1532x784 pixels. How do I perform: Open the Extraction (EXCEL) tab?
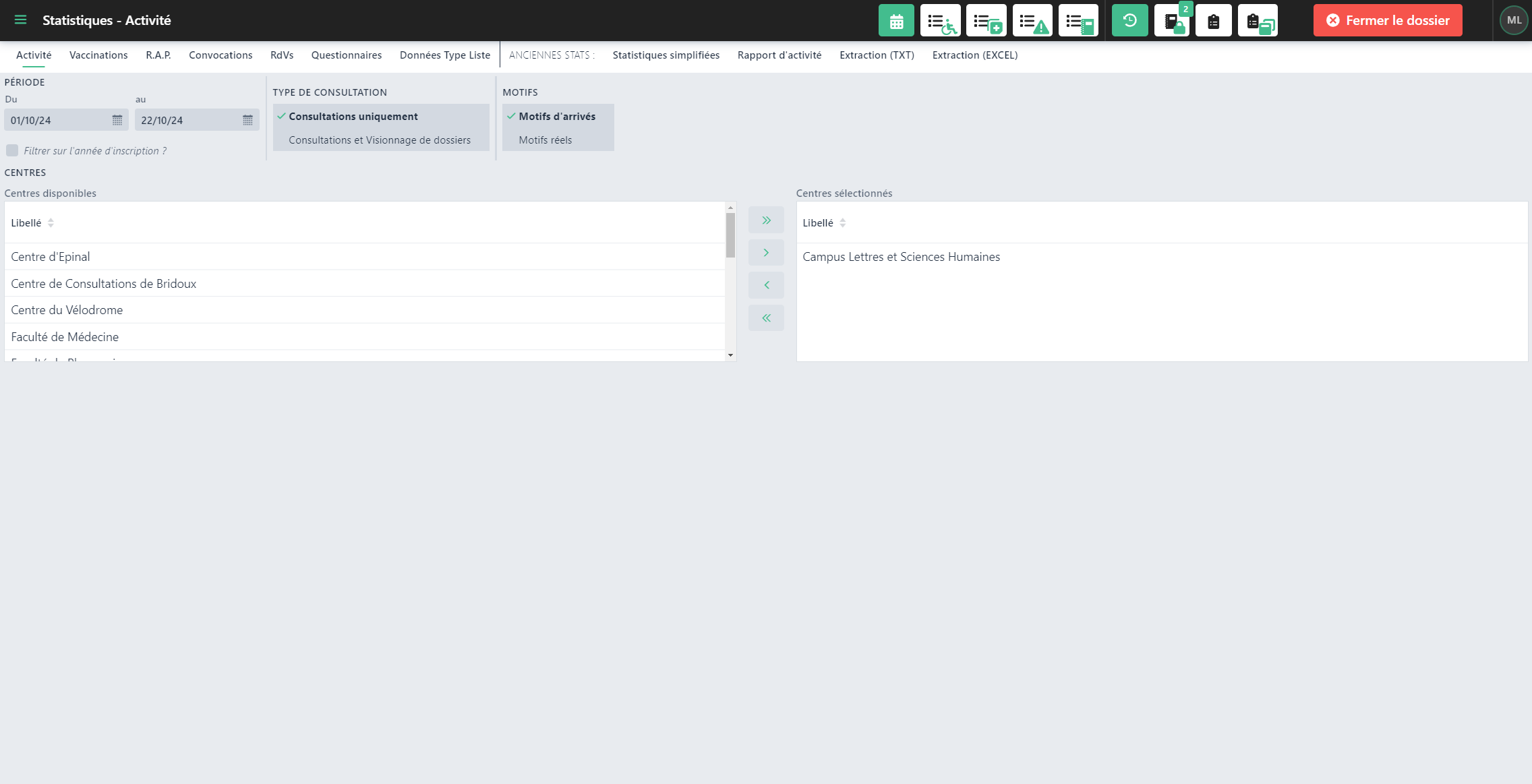click(x=974, y=55)
